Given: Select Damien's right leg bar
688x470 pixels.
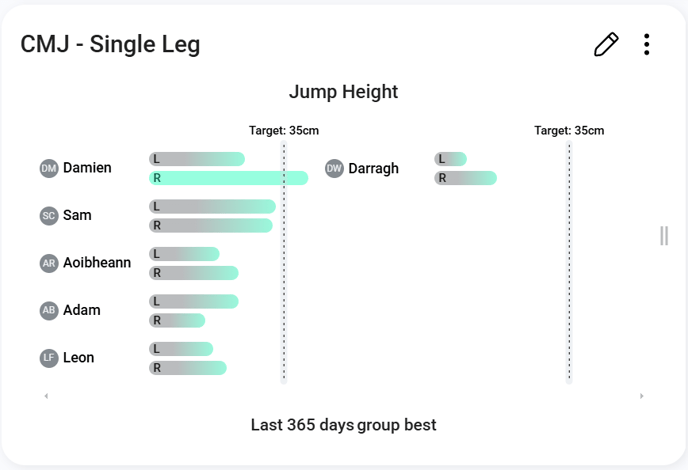Looking at the screenshot, I should (228, 178).
